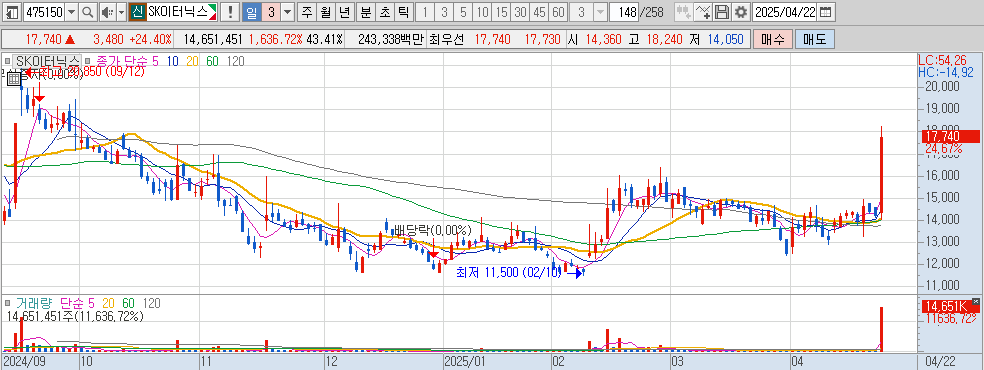Click the trade value 243,338백만
Viewport: 984px width, 370px height.
(x=392, y=40)
